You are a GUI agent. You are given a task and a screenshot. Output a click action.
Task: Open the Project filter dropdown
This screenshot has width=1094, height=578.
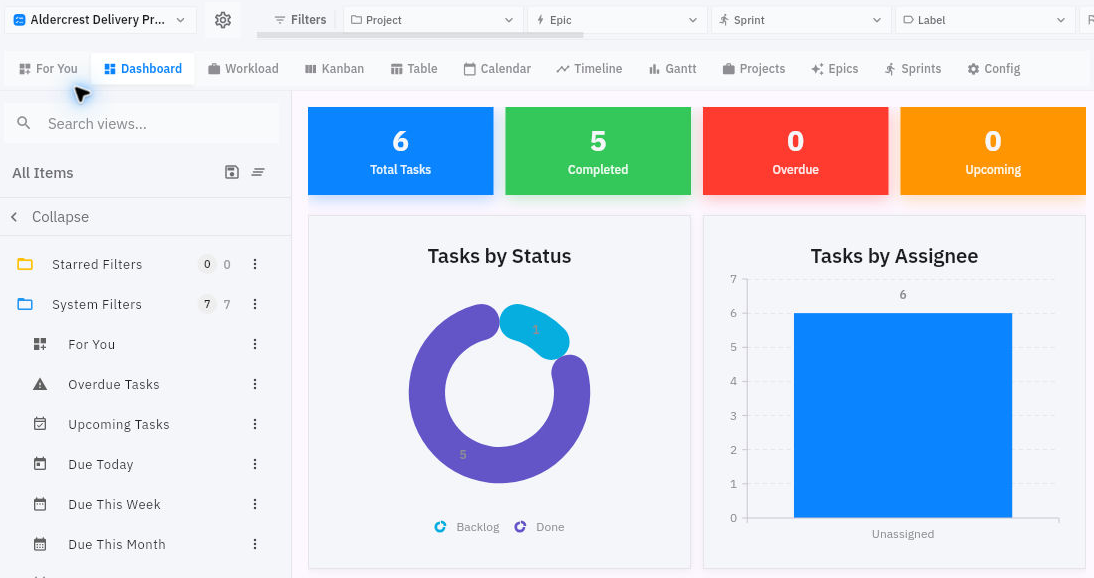pyautogui.click(x=433, y=20)
